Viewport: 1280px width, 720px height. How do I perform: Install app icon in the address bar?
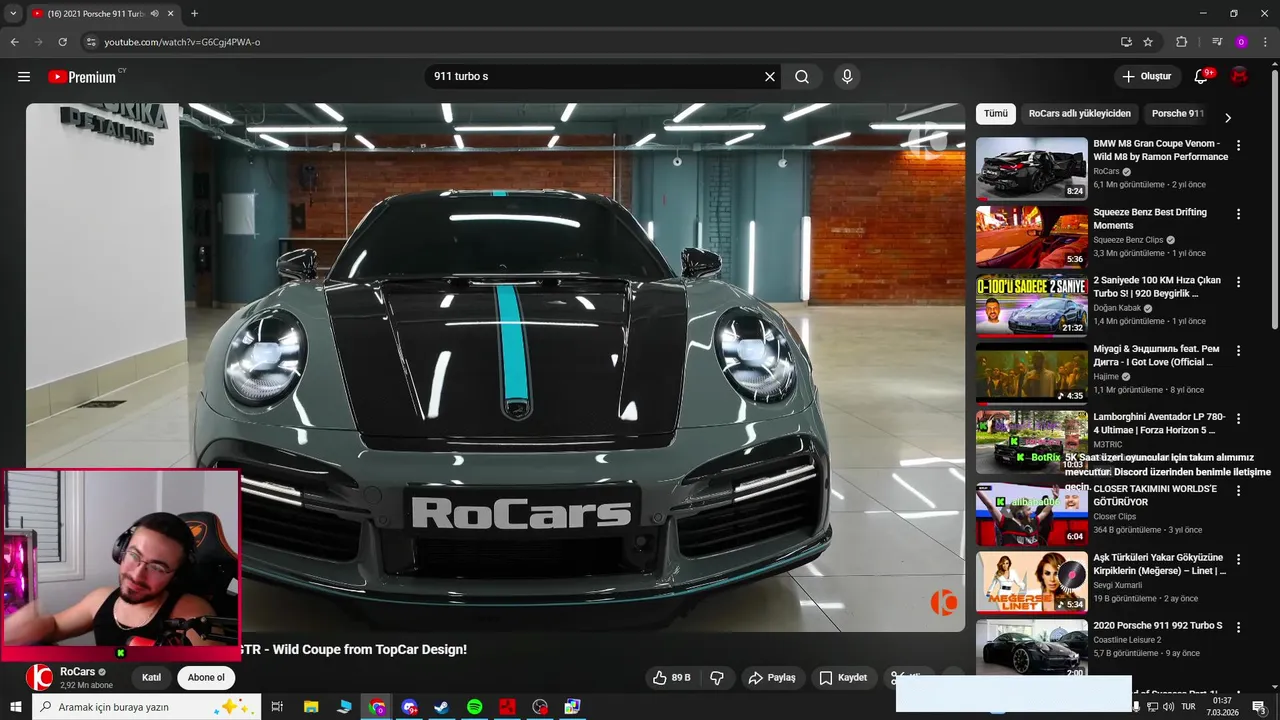coord(1126,42)
